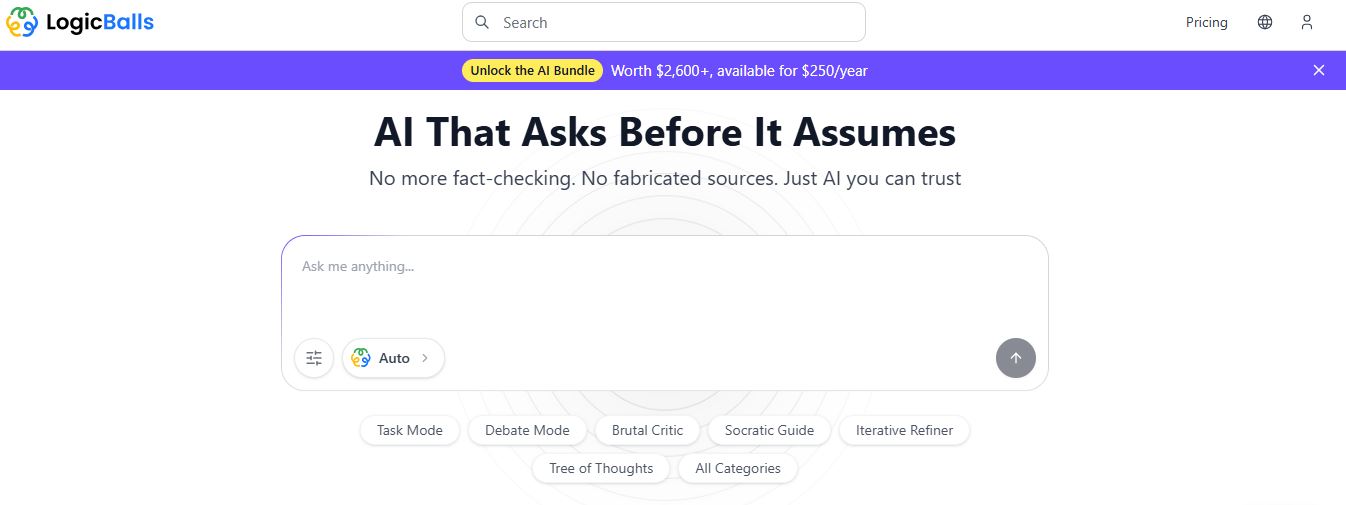Click the LogicBalls logo icon
Screen dimensions: 1346x505
(x=22, y=22)
